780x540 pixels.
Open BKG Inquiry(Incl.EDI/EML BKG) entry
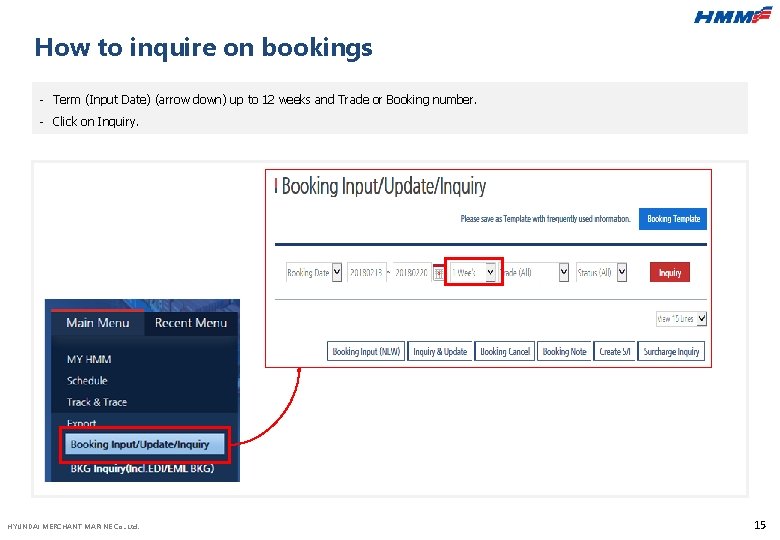(142, 468)
